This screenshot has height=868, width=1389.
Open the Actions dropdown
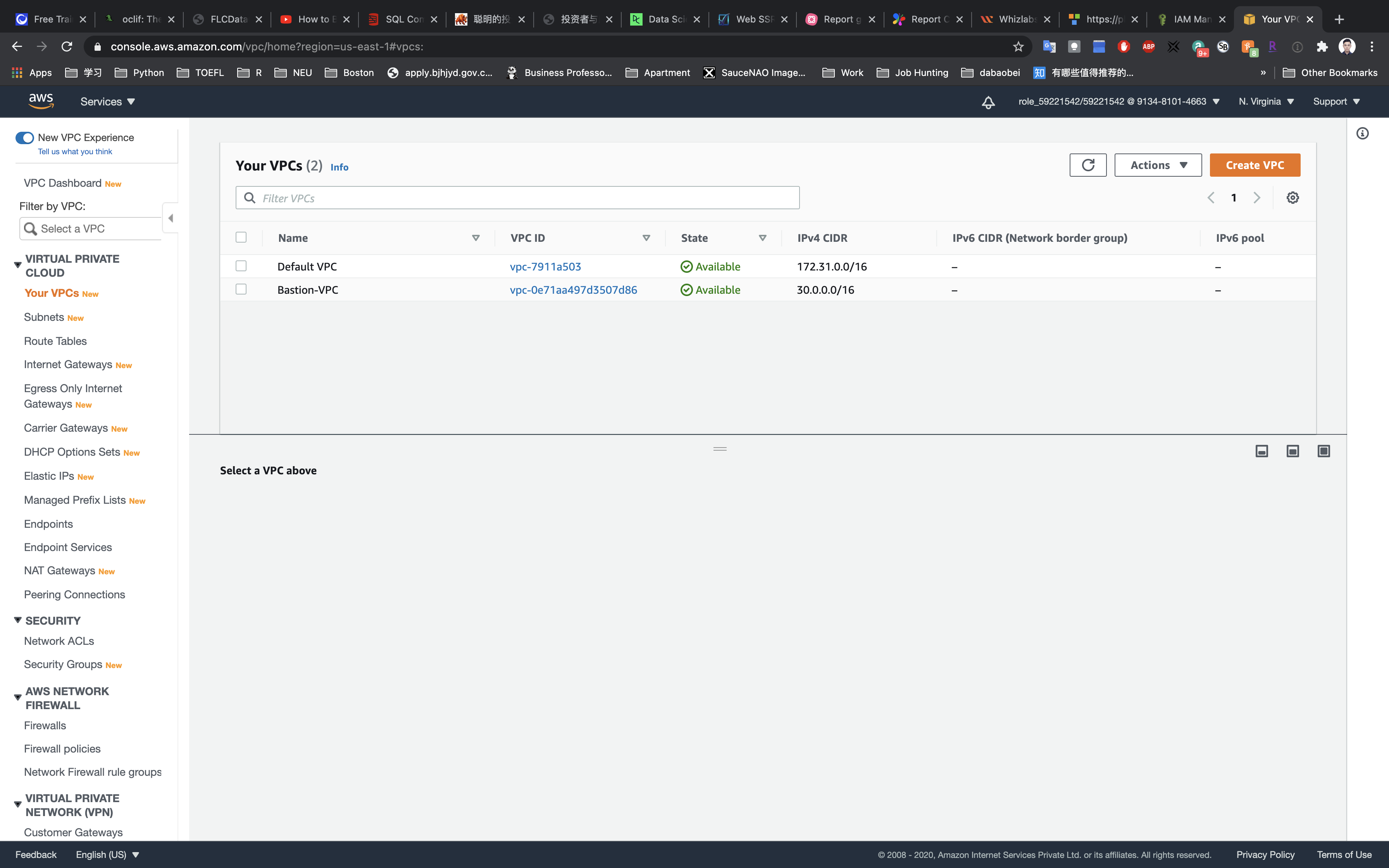coord(1158,165)
